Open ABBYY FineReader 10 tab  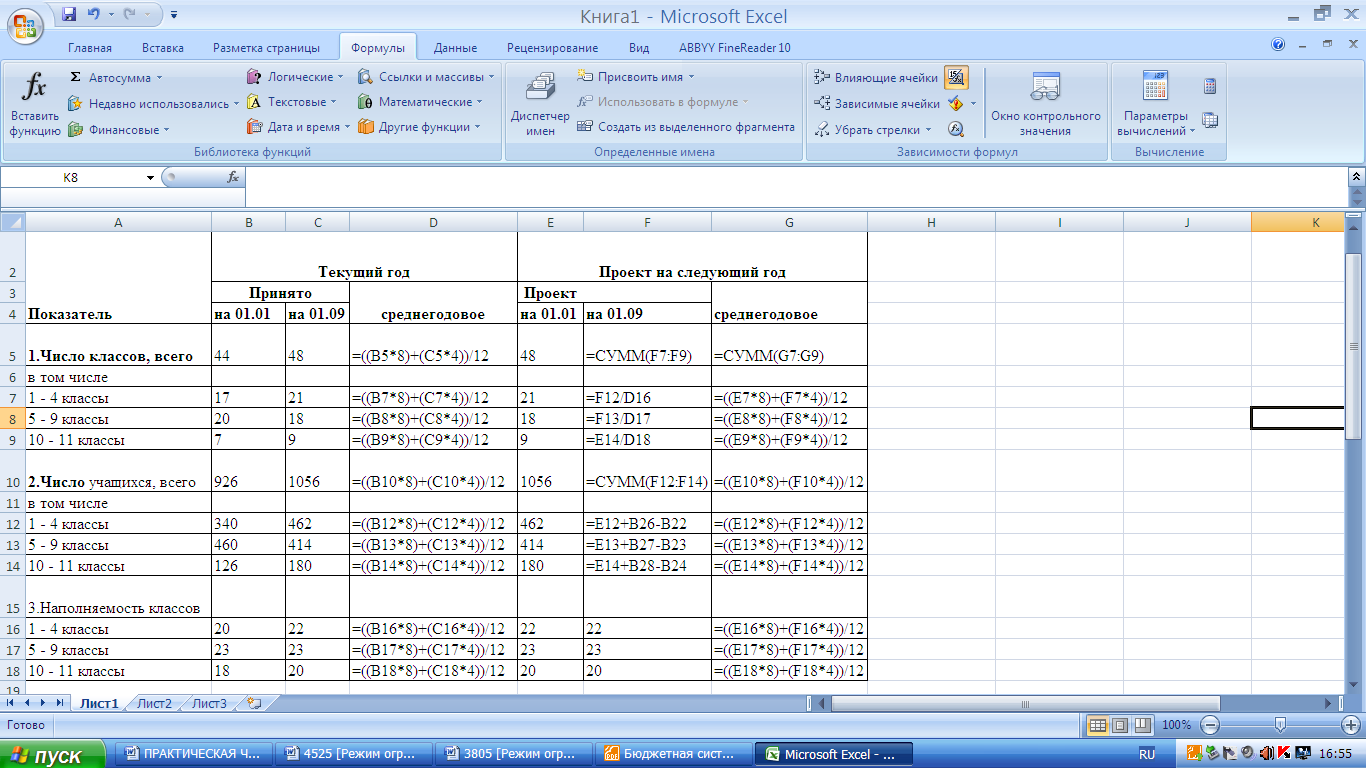click(735, 47)
